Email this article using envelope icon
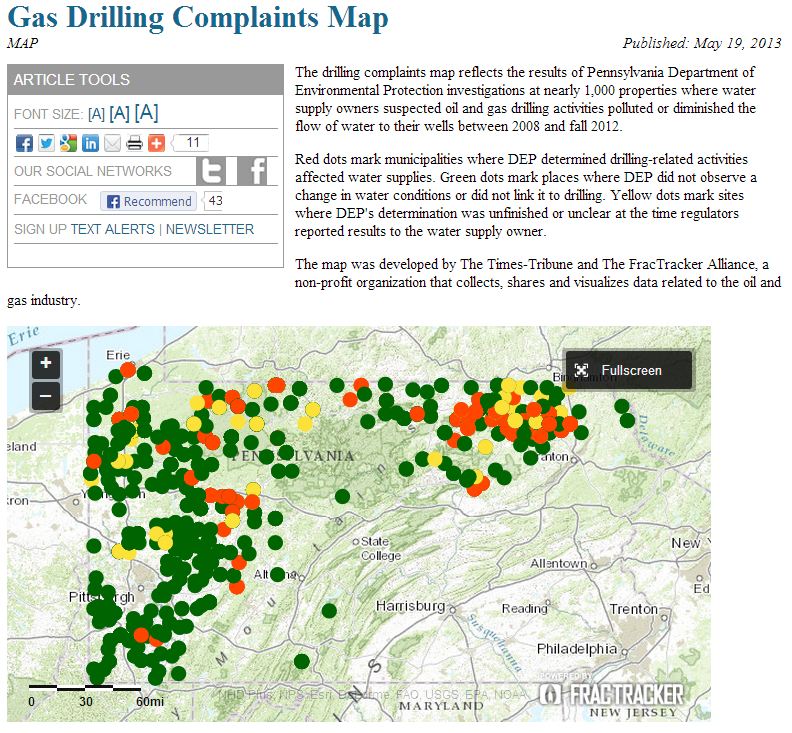Screen dimensions: 792x733 pos(112,143)
